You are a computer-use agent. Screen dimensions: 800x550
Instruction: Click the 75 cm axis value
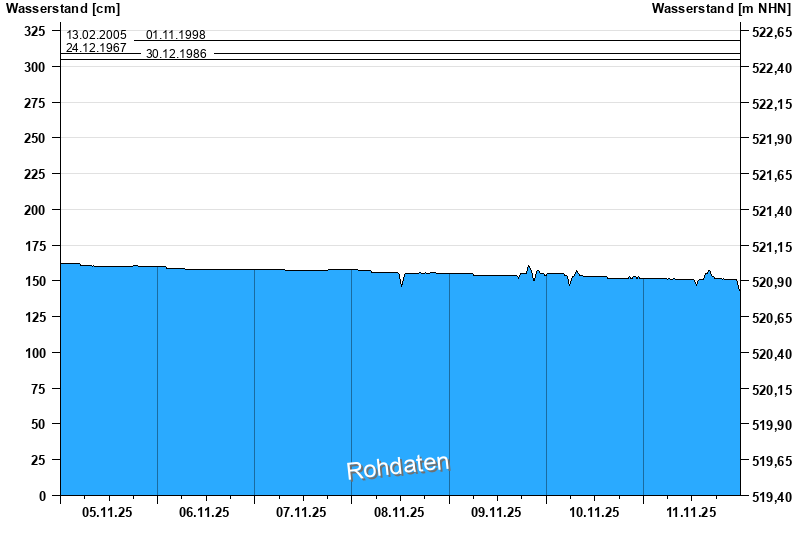pos(38,388)
